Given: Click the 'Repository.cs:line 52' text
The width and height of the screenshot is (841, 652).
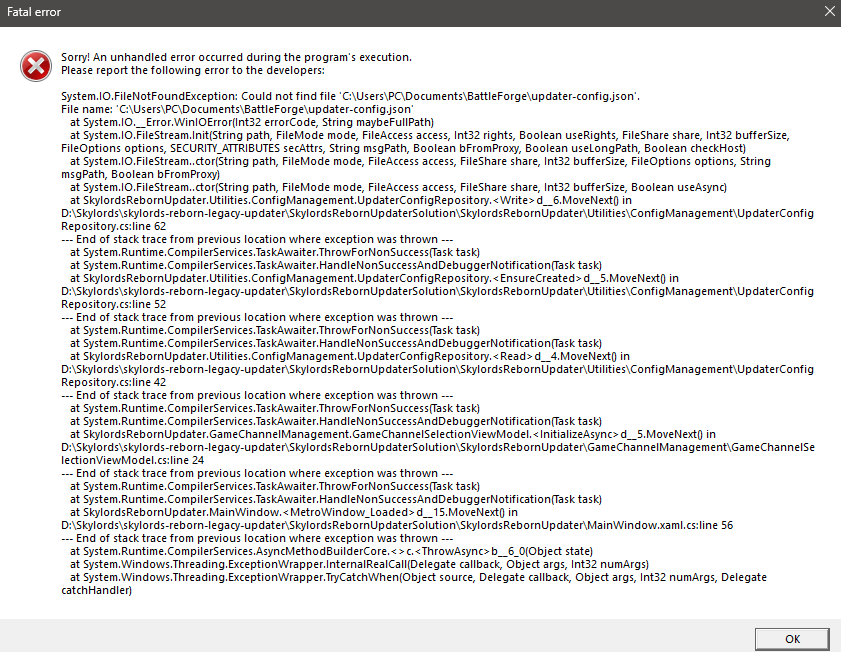Looking at the screenshot, I should (113, 304).
